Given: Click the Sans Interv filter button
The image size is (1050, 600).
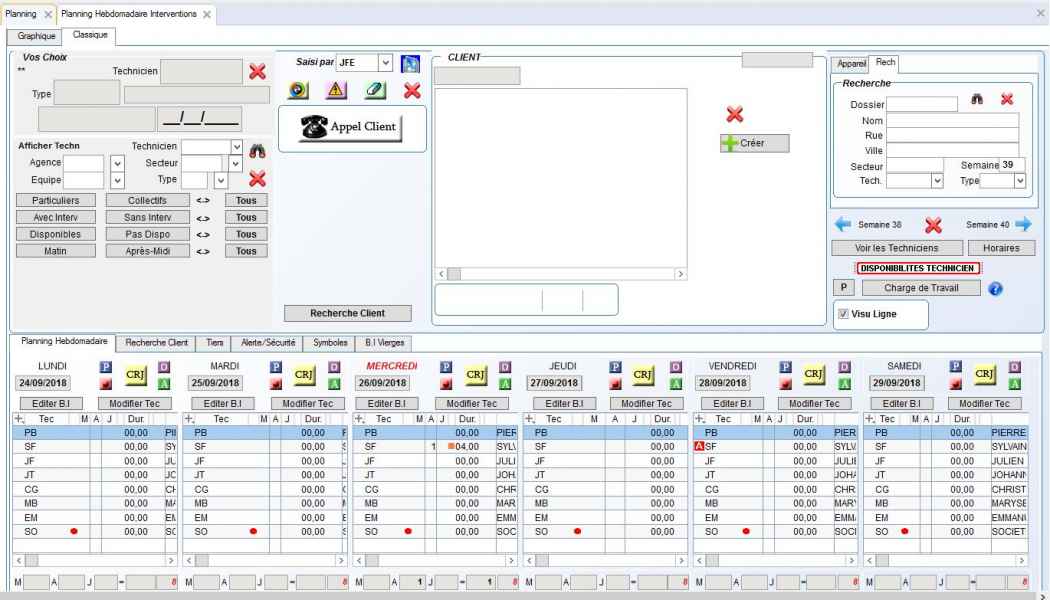Looking at the screenshot, I should tap(147, 217).
